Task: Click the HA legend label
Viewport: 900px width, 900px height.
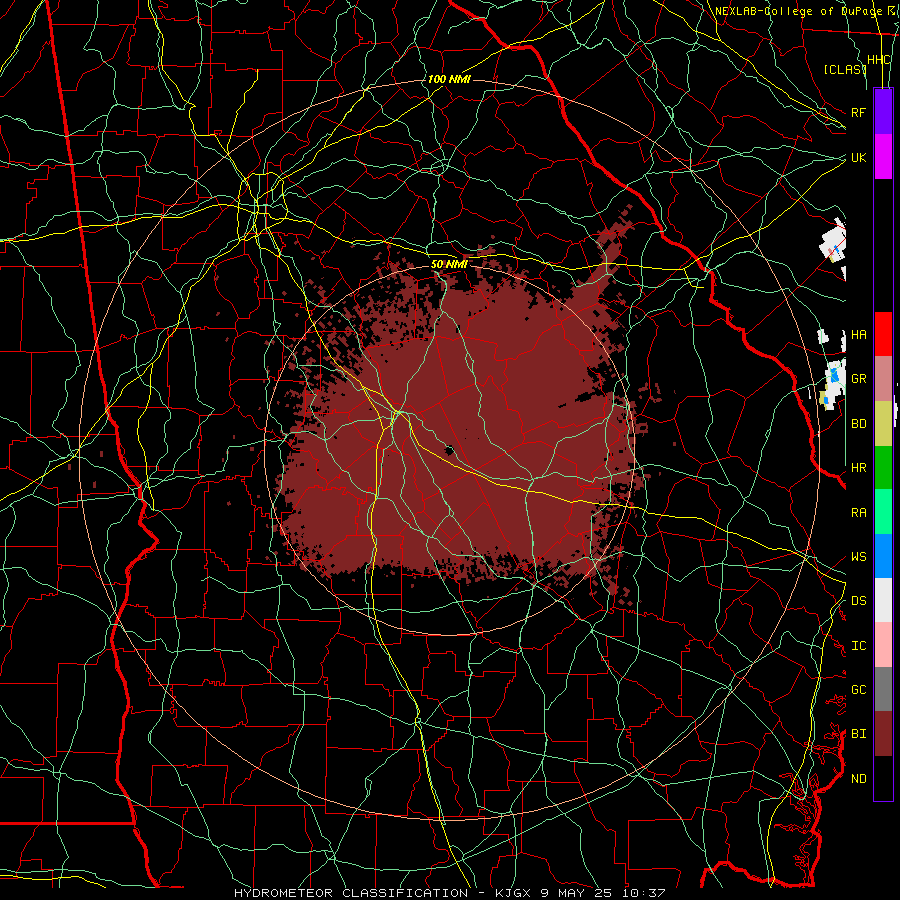Action: tap(858, 334)
